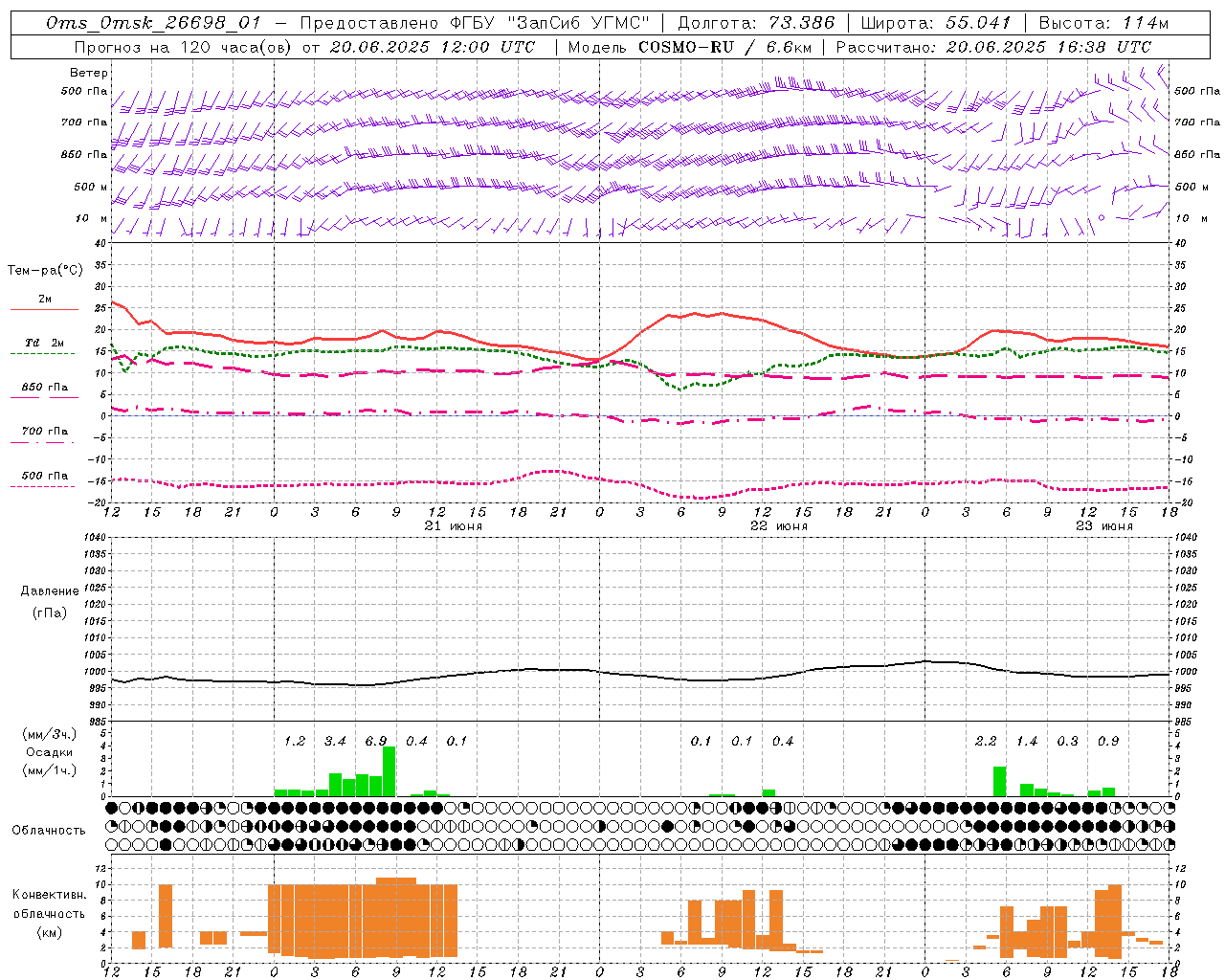Click forecast start time 20.06.2025 12:00 UTC
The width and height of the screenshot is (1225, 980).
pyautogui.click(x=432, y=47)
